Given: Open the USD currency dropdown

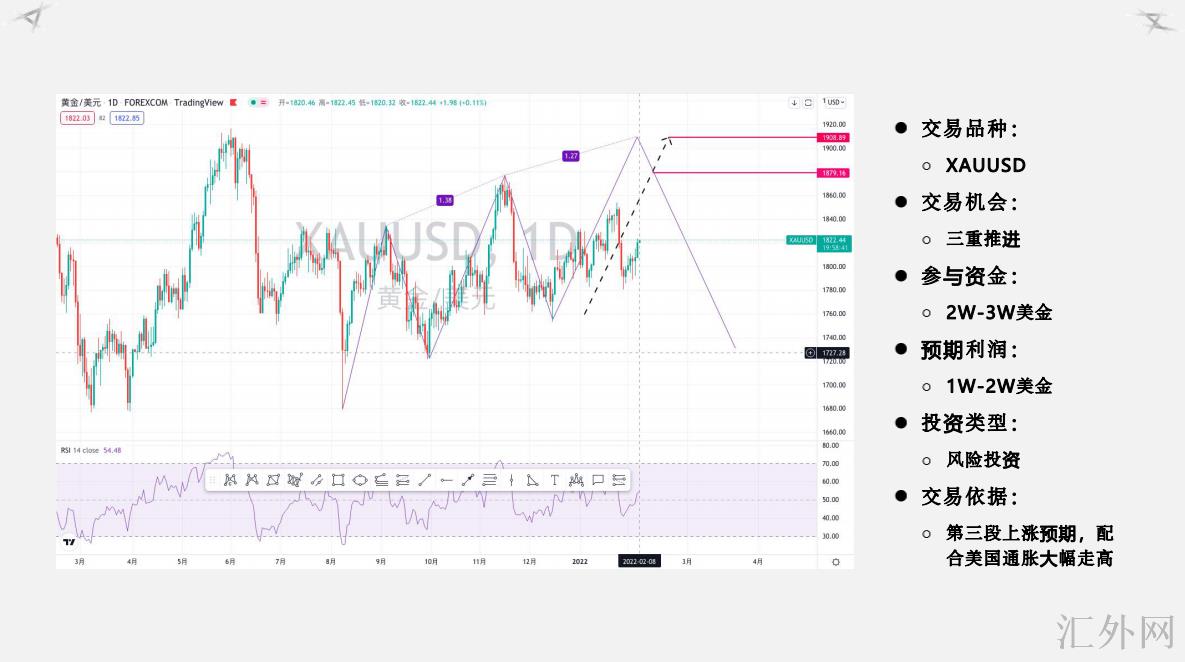Looking at the screenshot, I should point(834,102).
